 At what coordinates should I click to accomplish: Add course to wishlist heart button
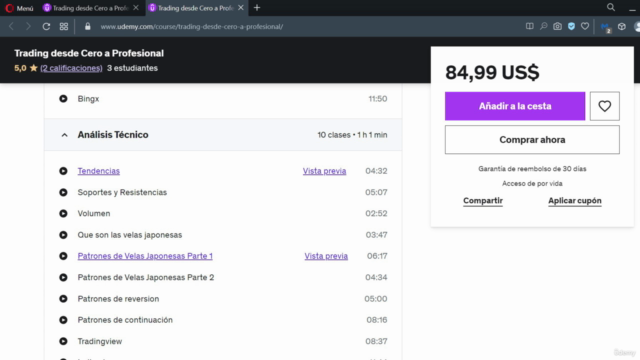[604, 106]
